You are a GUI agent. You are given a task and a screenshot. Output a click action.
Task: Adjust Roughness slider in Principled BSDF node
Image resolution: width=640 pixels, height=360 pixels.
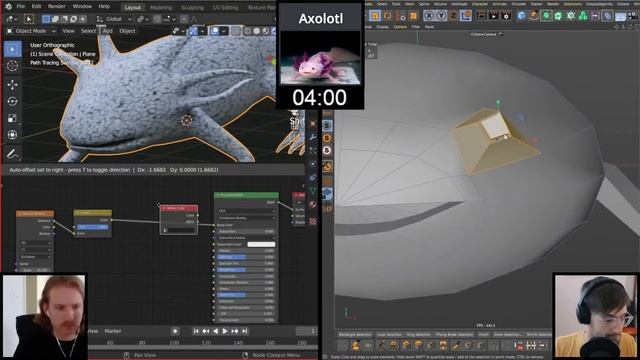[246, 270]
